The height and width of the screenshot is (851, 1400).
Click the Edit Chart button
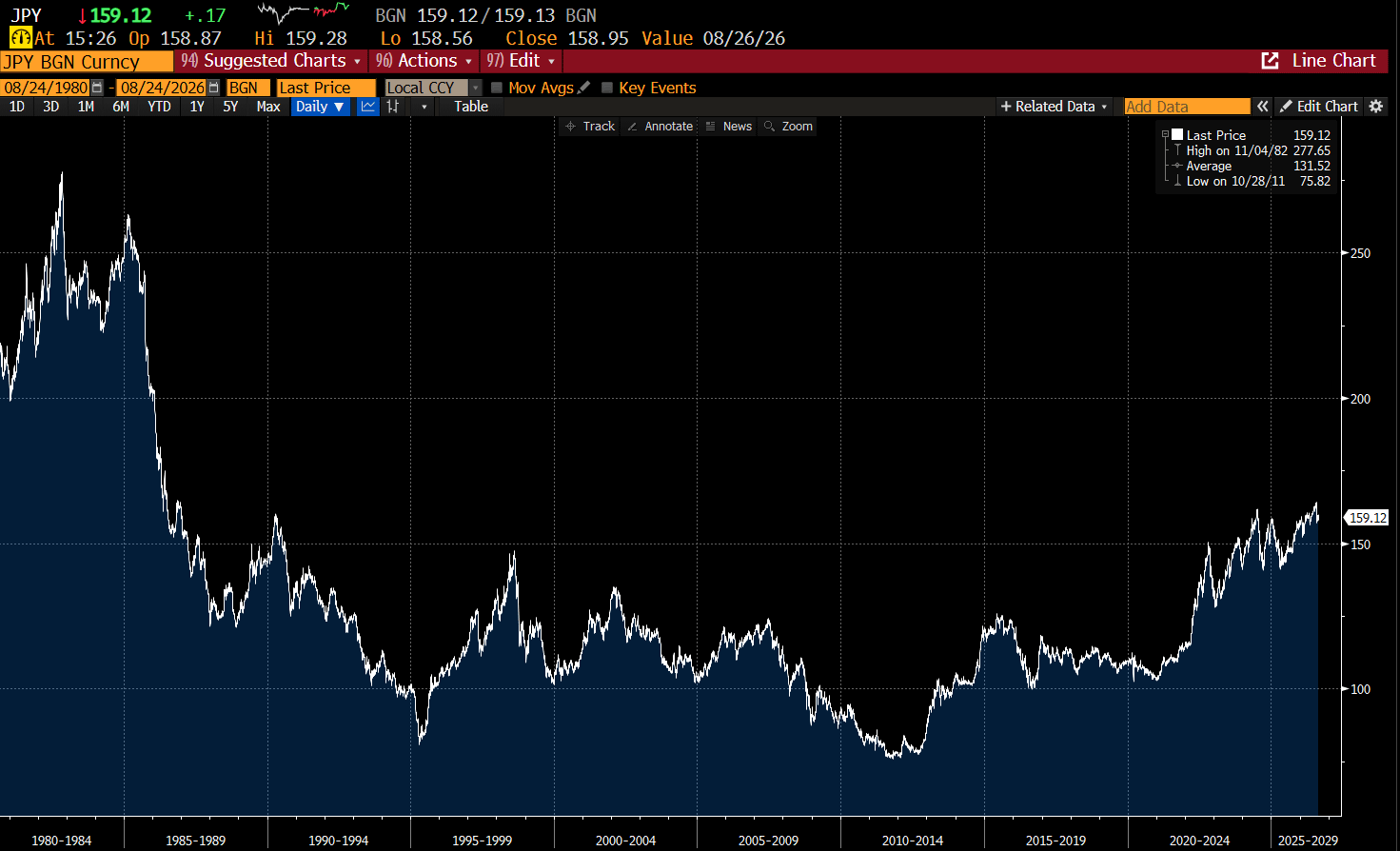(x=1319, y=107)
